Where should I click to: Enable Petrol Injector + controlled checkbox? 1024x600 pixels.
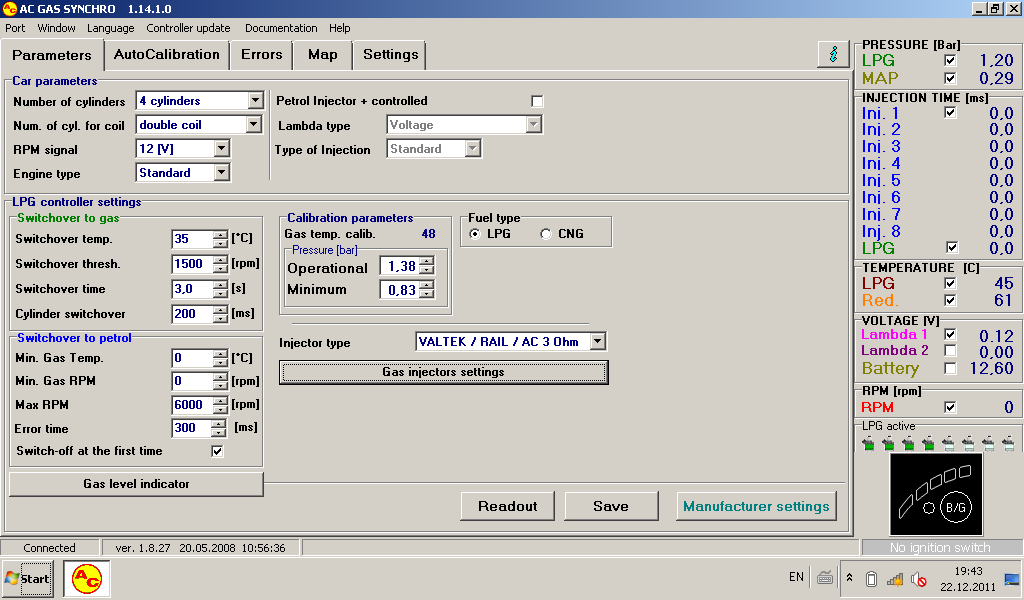[537, 101]
